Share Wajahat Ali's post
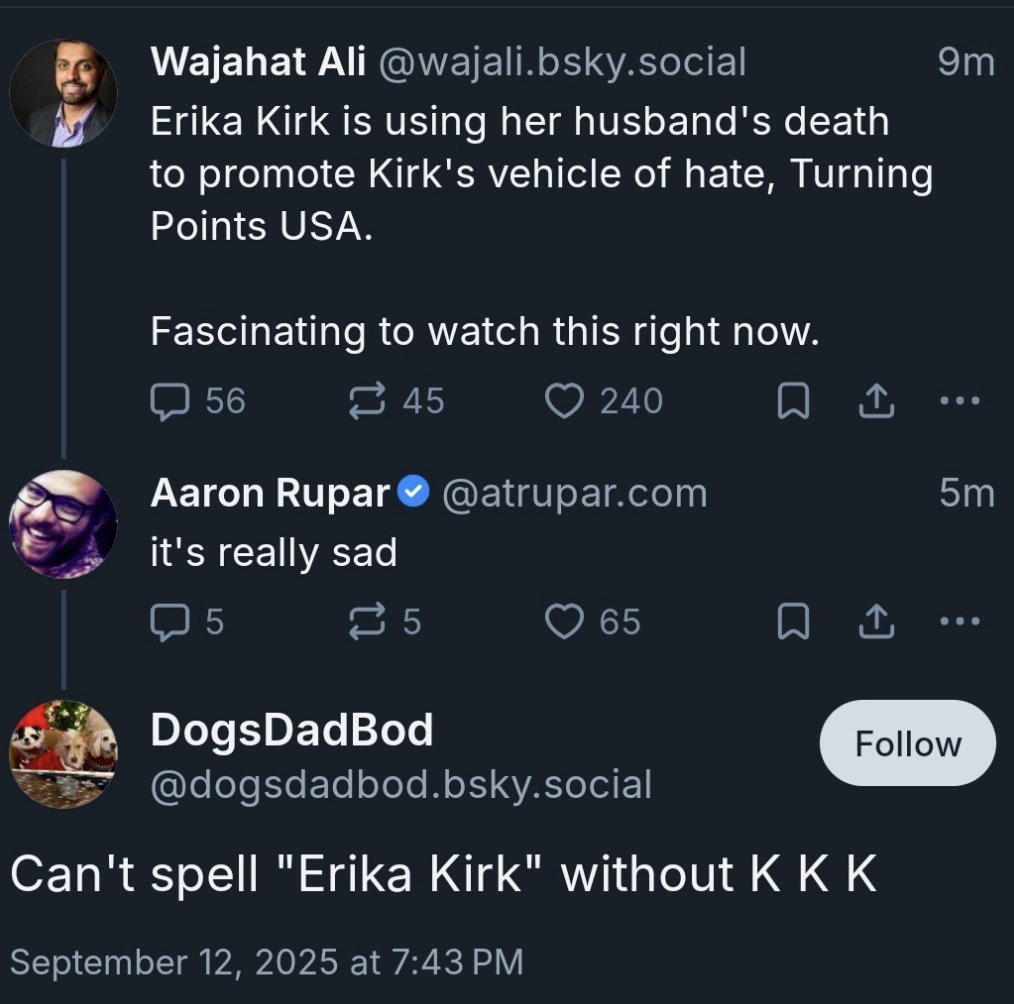The image size is (1014, 1004). point(875,401)
